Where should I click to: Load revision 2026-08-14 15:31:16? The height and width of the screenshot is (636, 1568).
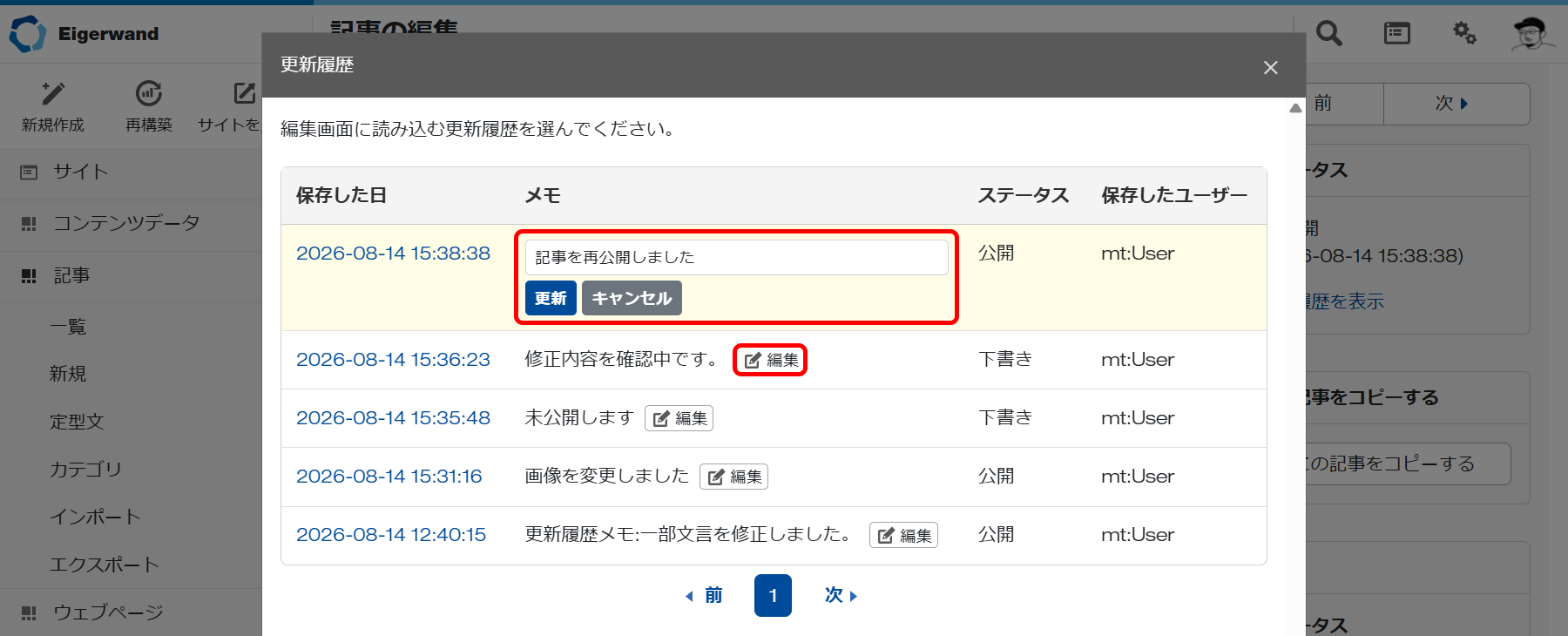point(389,477)
